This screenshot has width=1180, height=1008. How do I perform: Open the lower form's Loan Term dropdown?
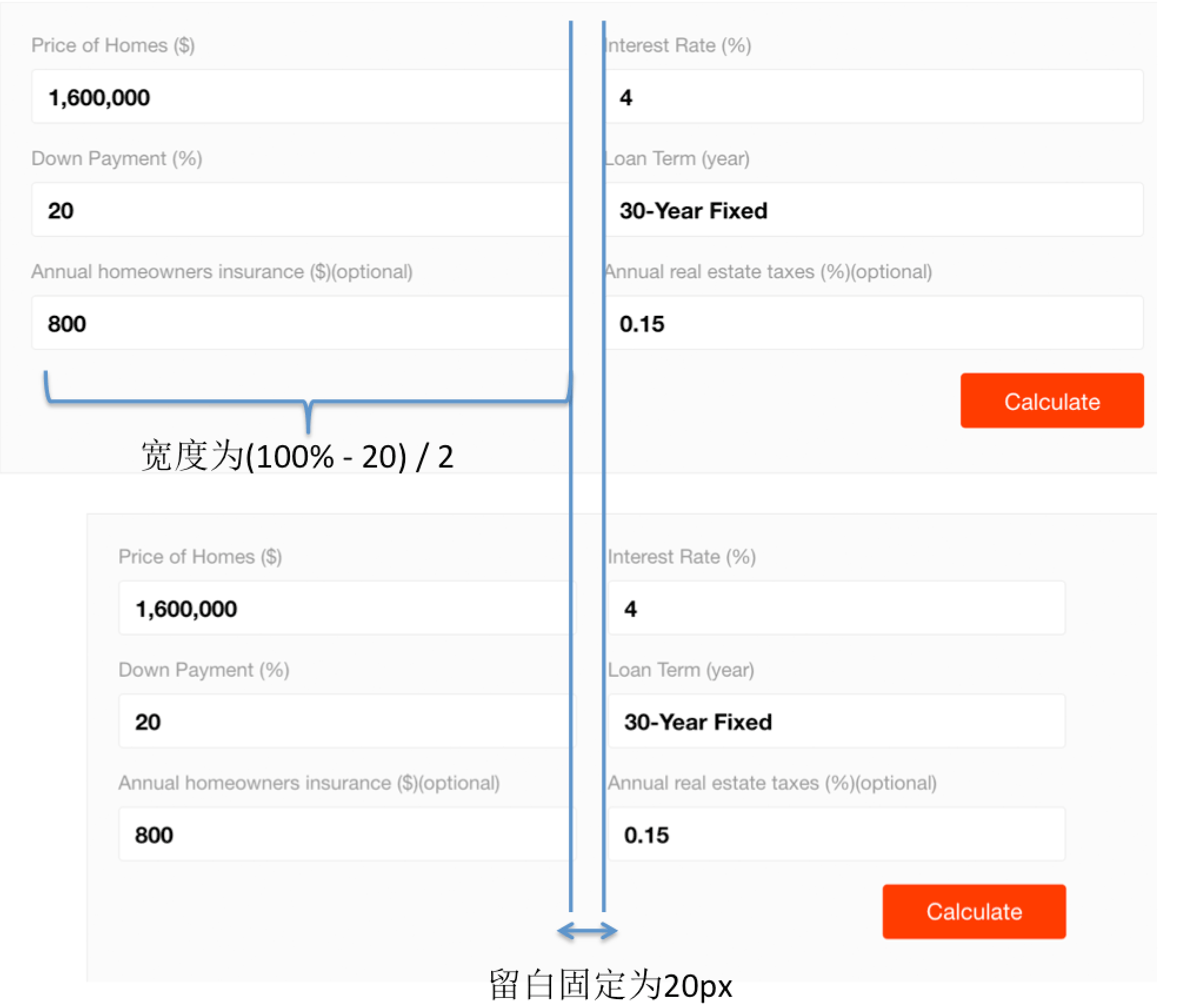836,721
